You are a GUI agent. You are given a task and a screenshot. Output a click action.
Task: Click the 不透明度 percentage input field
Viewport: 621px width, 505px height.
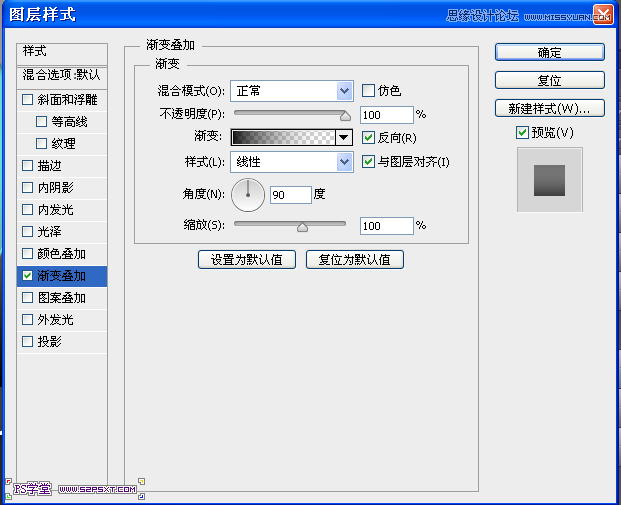(387, 115)
